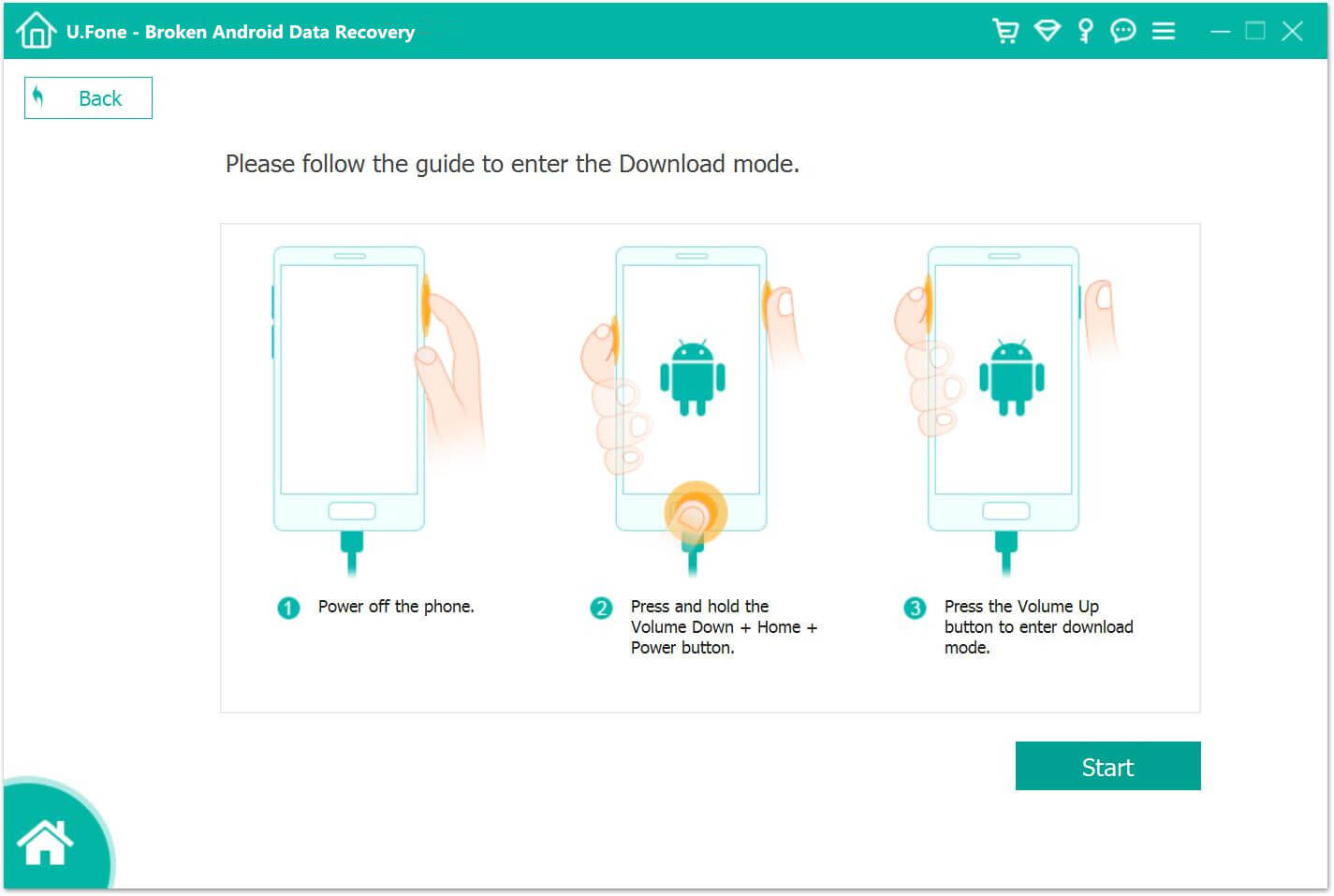Open the shopping cart to purchase
The image size is (1334, 896).
pos(1005,31)
